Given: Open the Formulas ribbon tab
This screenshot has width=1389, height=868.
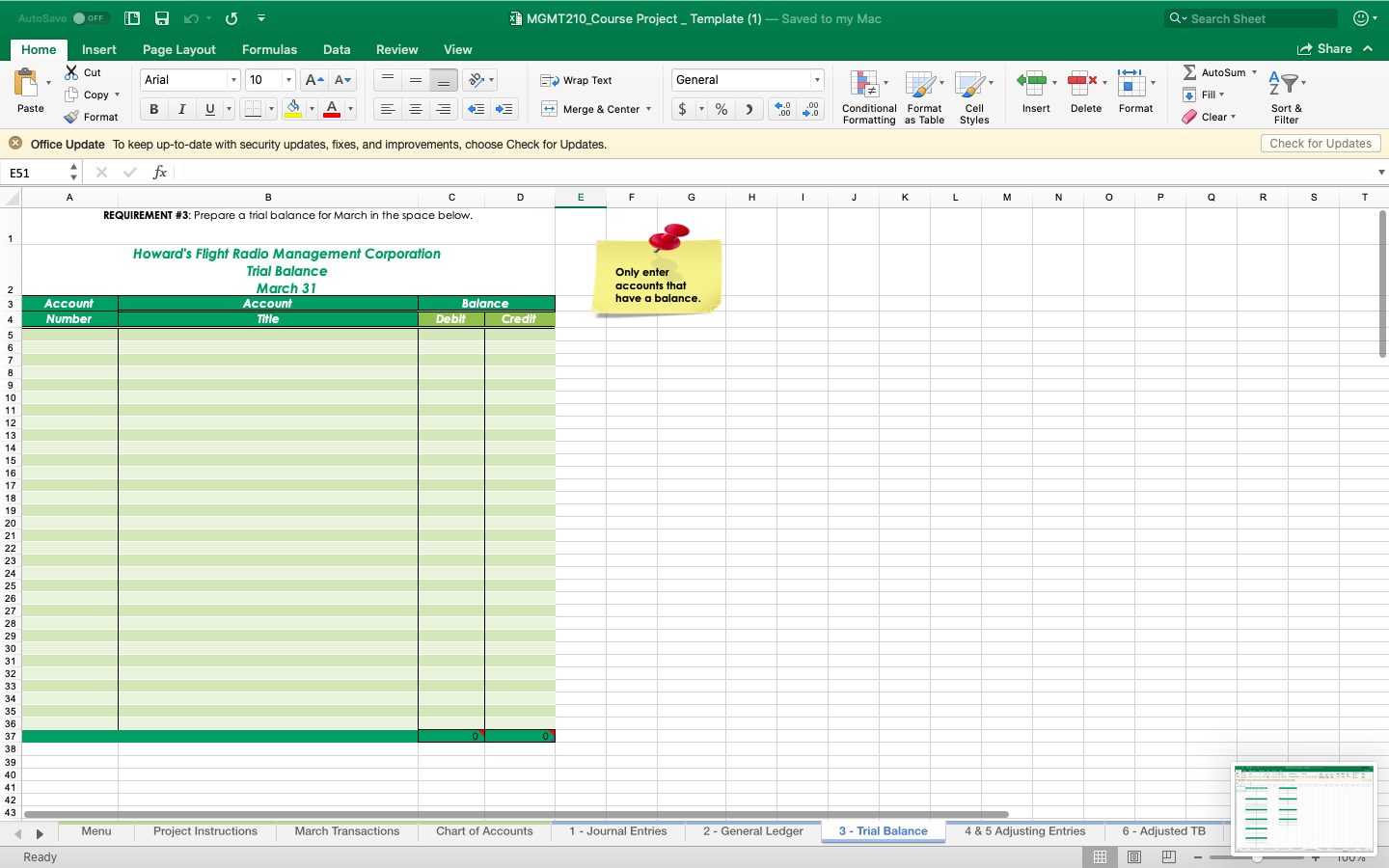Looking at the screenshot, I should (269, 49).
